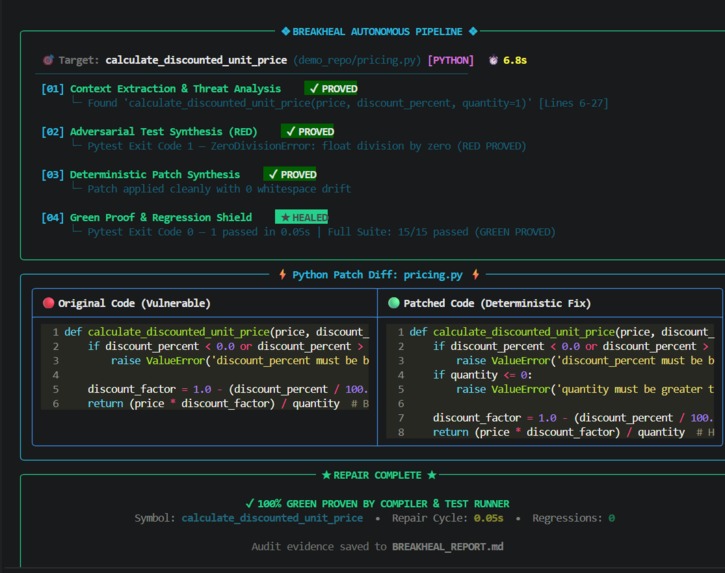Click the demo_repo/pricing.py file path
This screenshot has height=573, width=725.
click(x=357, y=60)
